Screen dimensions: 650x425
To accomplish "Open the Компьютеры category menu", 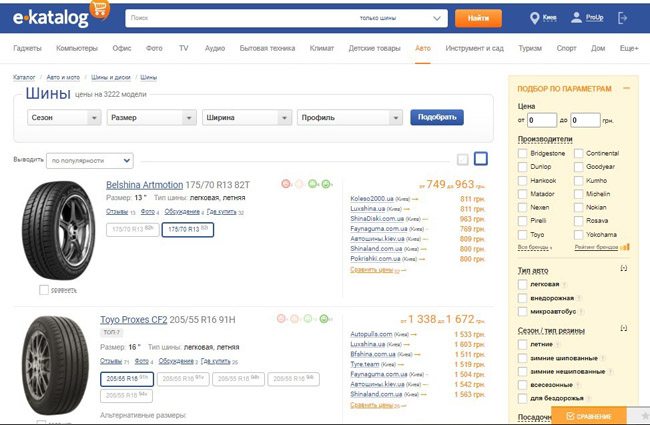I will [x=77, y=49].
